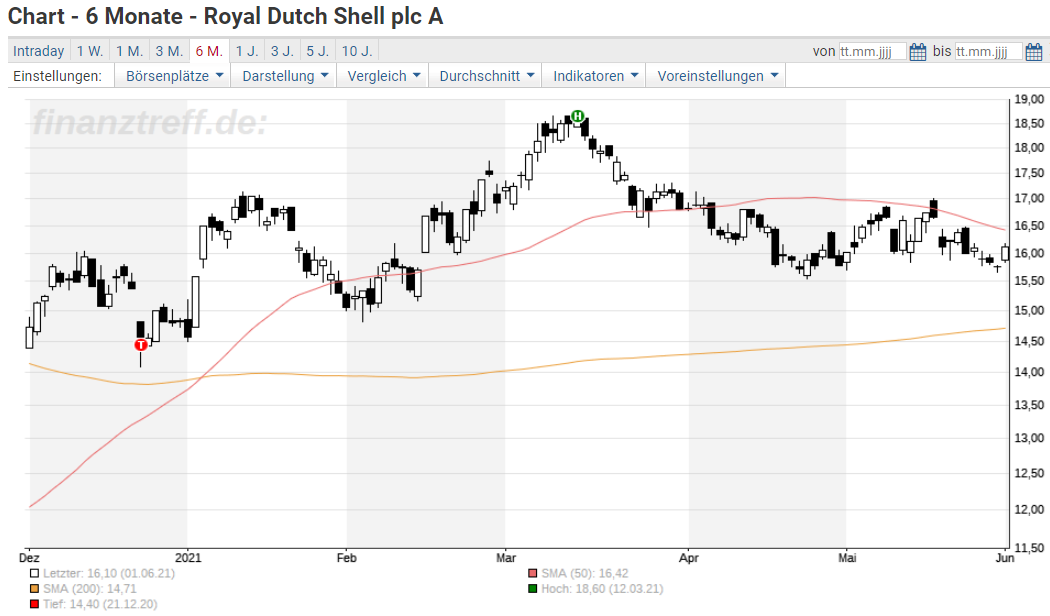The height and width of the screenshot is (616, 1050).
Task: Expand the Vergleich dropdown menu
Action: point(383,76)
